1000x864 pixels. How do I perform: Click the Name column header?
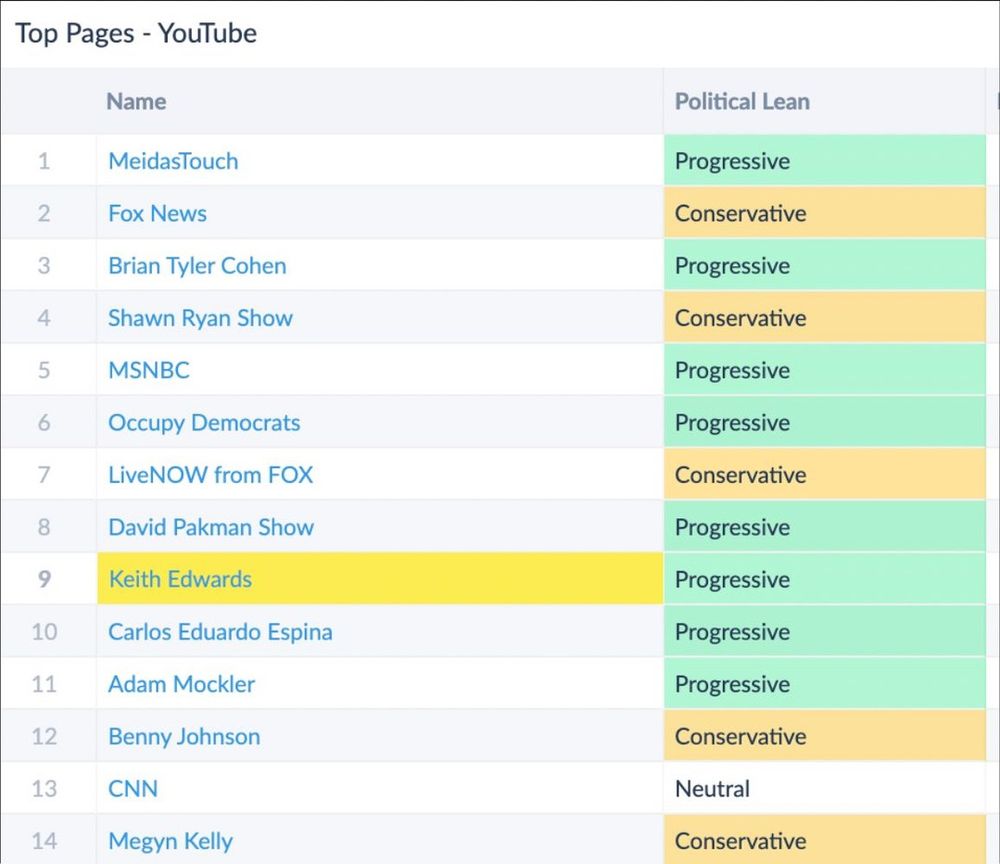click(136, 101)
